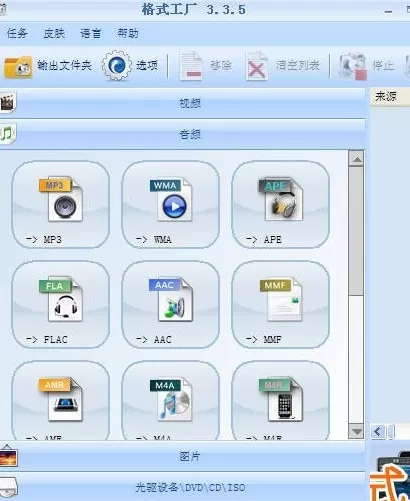Open 选项 options gear icon
The width and height of the screenshot is (410, 501).
tap(117, 65)
